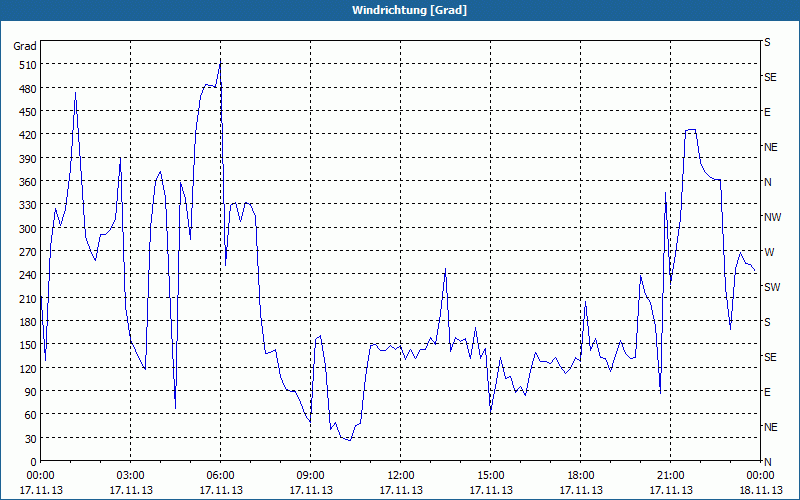Click the E compass label level with 450

click(x=767, y=112)
